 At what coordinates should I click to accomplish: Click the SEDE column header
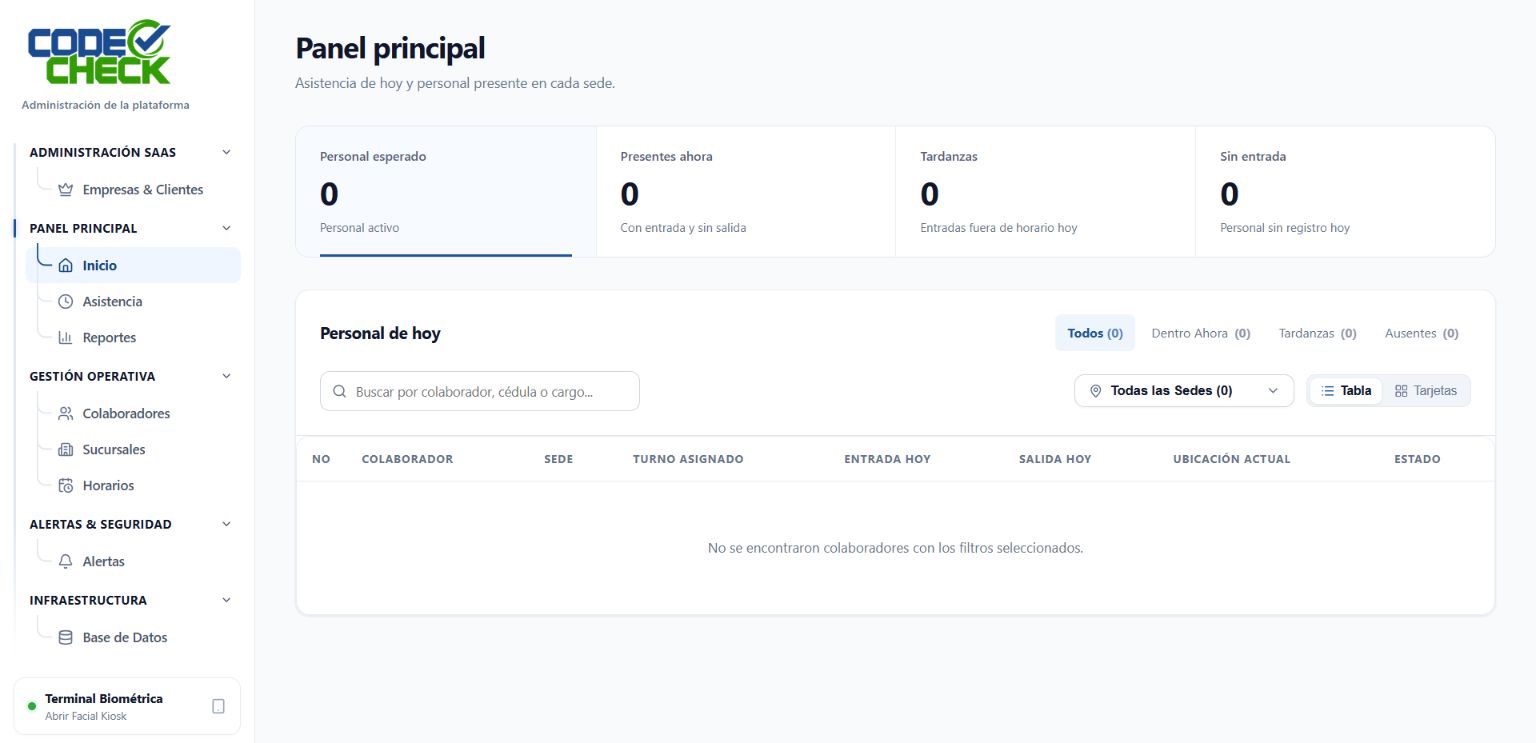(x=558, y=459)
